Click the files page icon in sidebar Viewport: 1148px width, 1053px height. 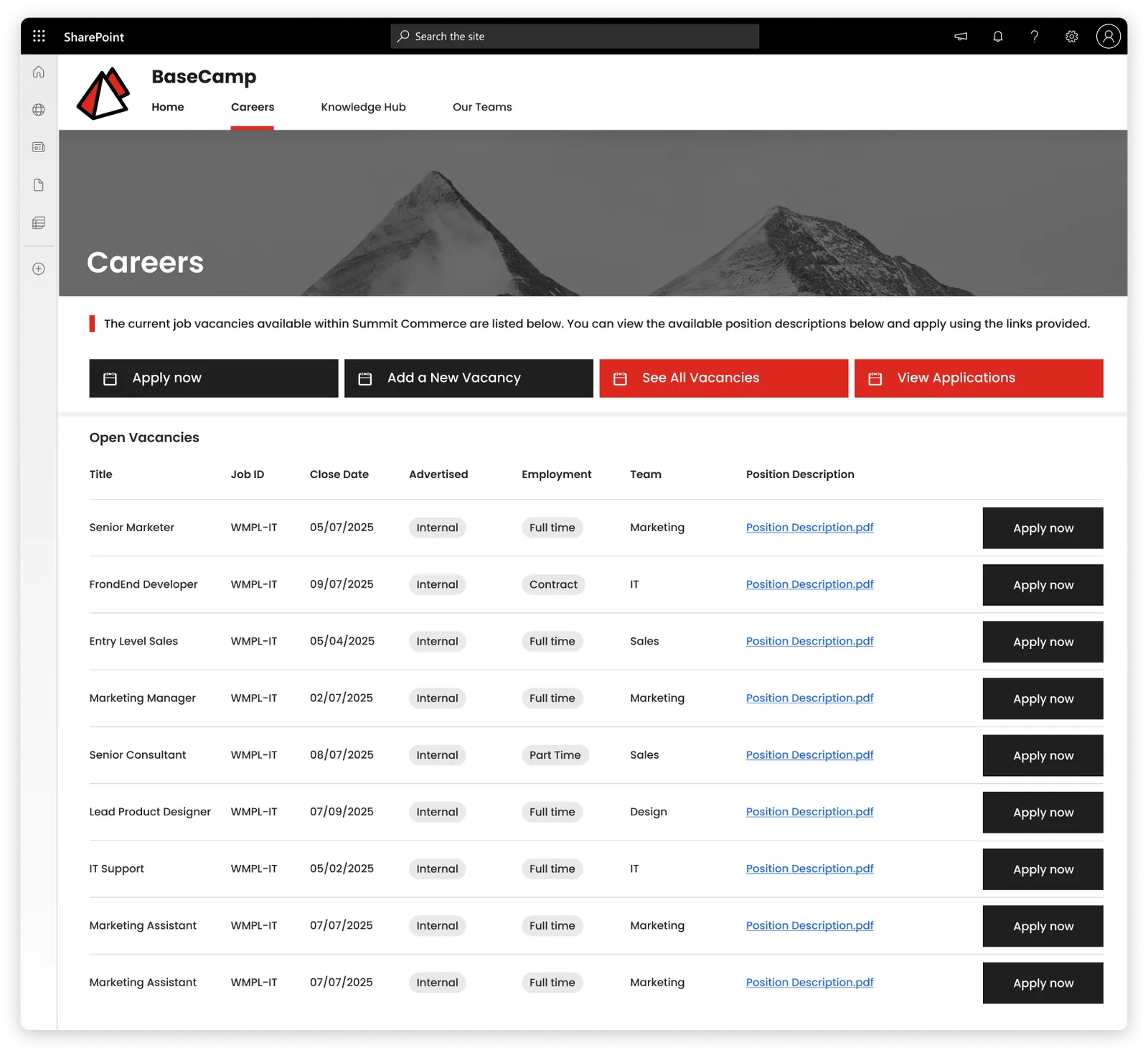[39, 185]
